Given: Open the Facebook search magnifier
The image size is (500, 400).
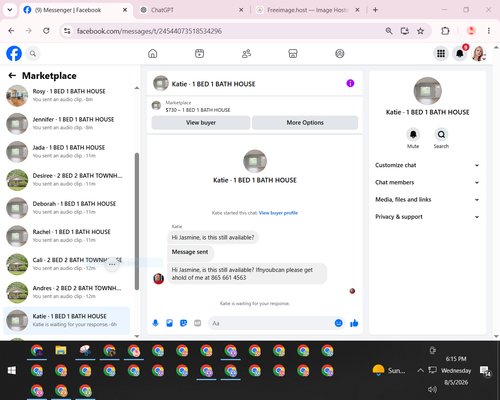Looking at the screenshot, I should [33, 53].
